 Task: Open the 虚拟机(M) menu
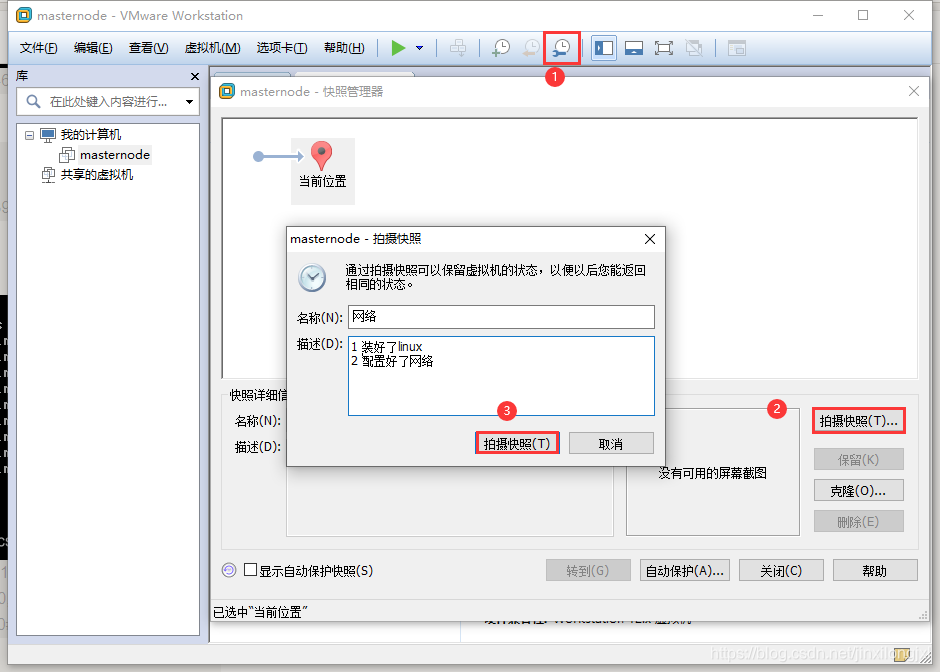(212, 48)
